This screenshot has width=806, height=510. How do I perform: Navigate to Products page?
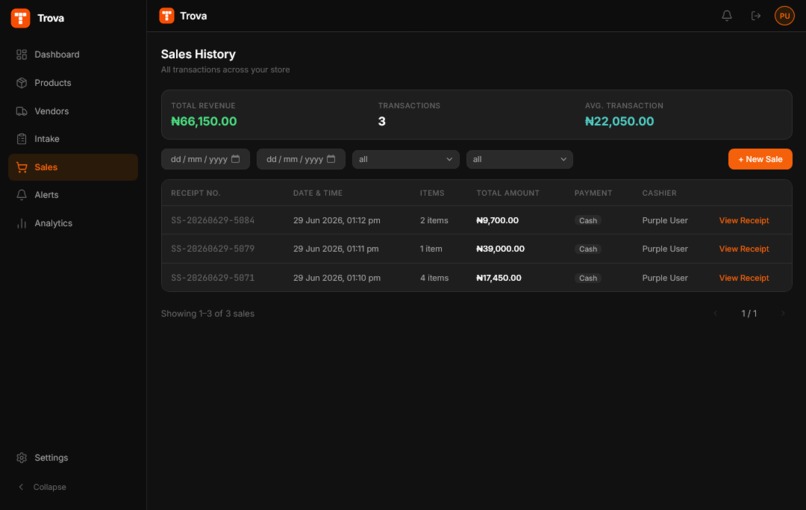(x=73, y=83)
